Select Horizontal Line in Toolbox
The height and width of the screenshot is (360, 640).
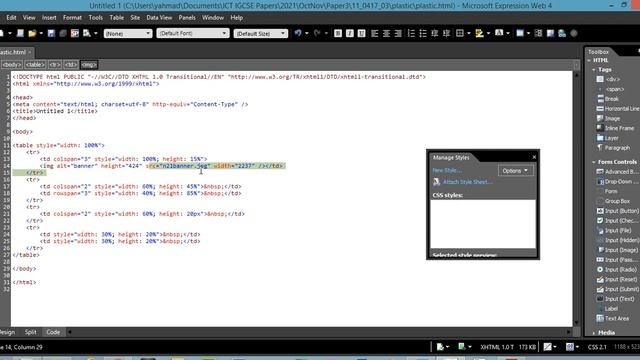pos(618,109)
